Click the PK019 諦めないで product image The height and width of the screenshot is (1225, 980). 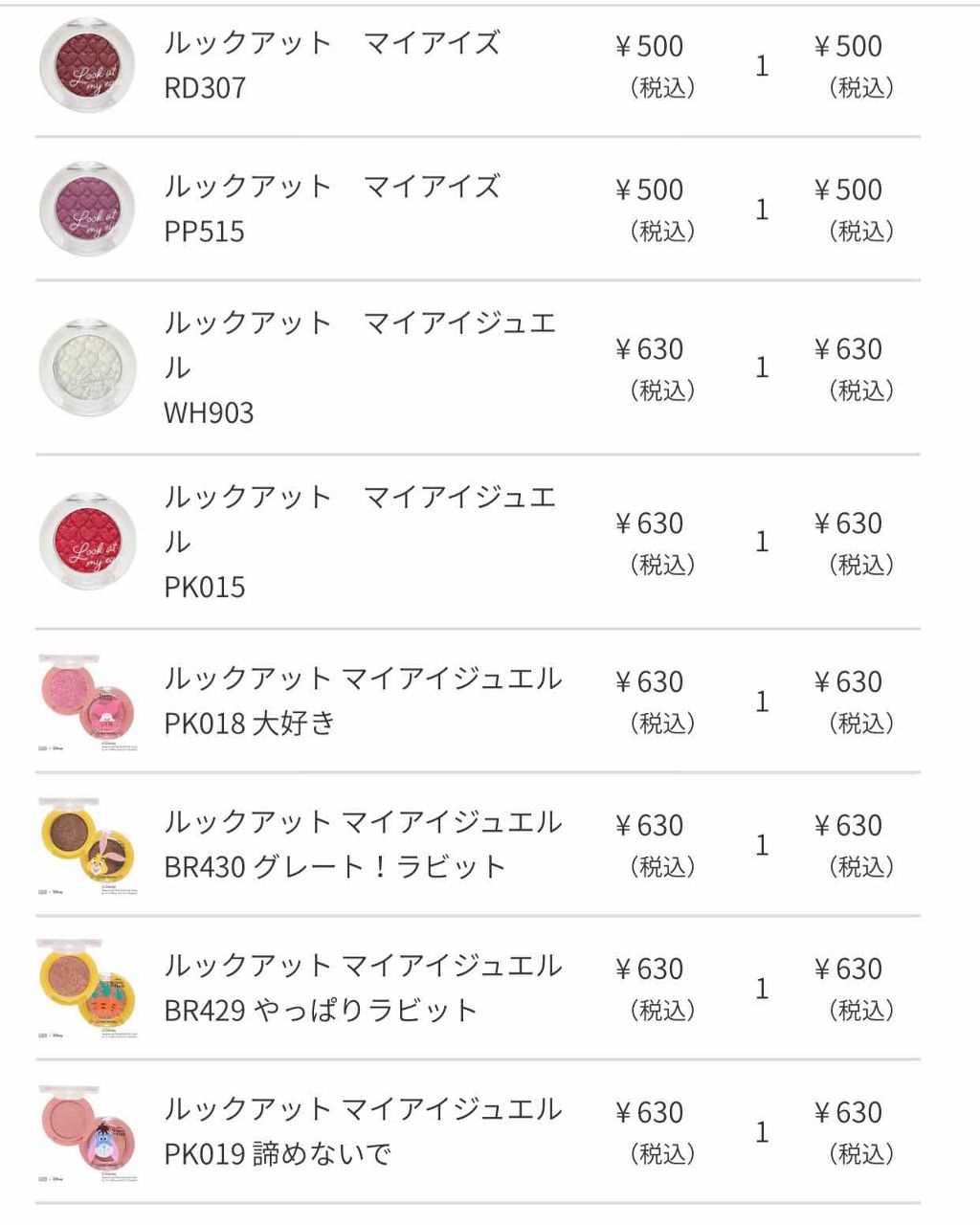[87, 1131]
